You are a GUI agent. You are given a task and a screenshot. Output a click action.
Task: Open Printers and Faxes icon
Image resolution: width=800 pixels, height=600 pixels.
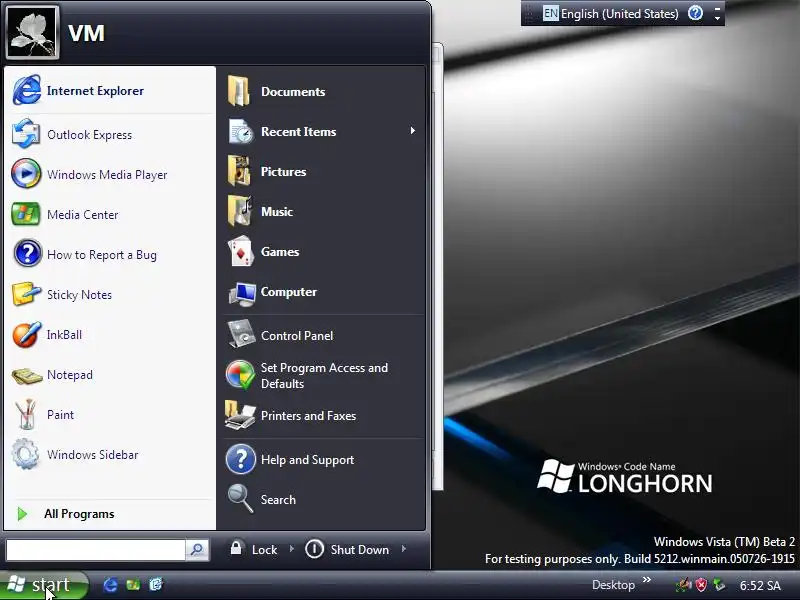[x=240, y=415]
